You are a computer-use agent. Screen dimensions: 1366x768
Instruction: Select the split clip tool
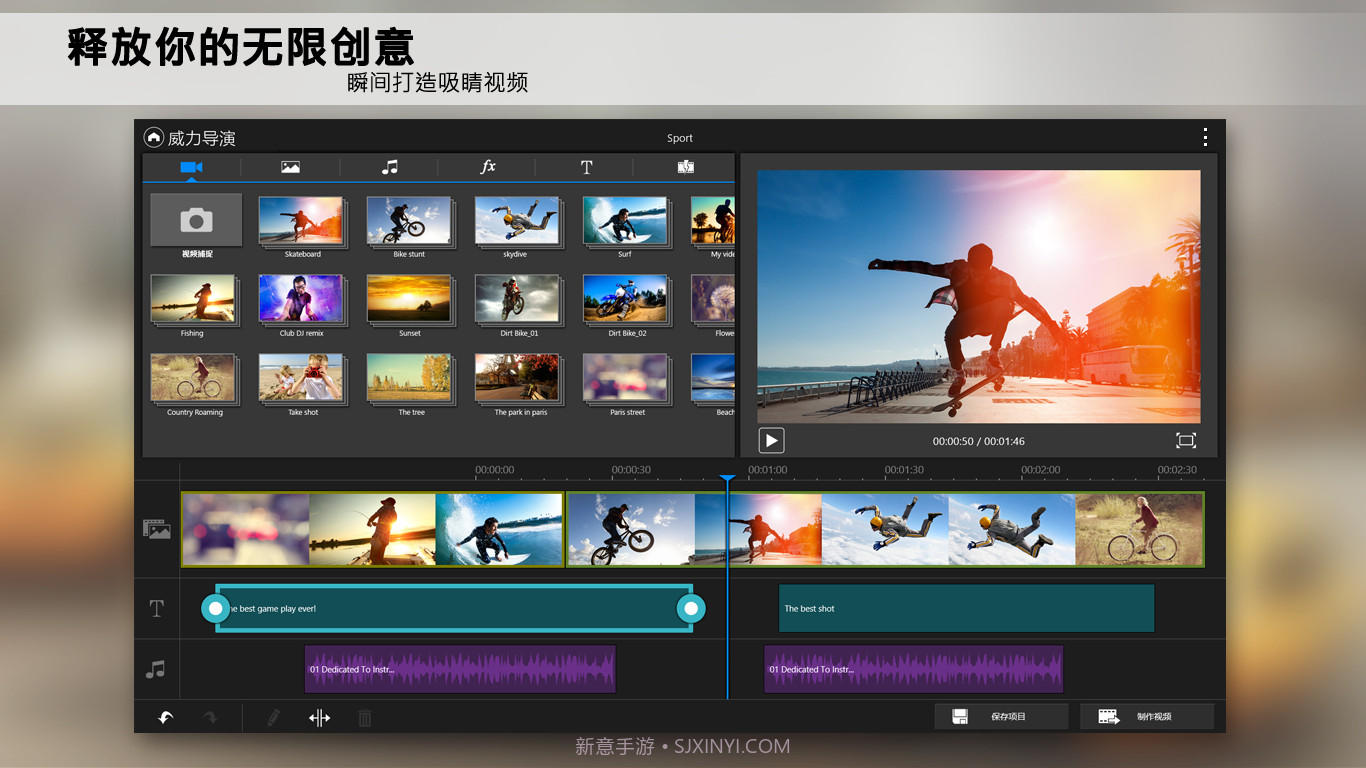point(319,717)
